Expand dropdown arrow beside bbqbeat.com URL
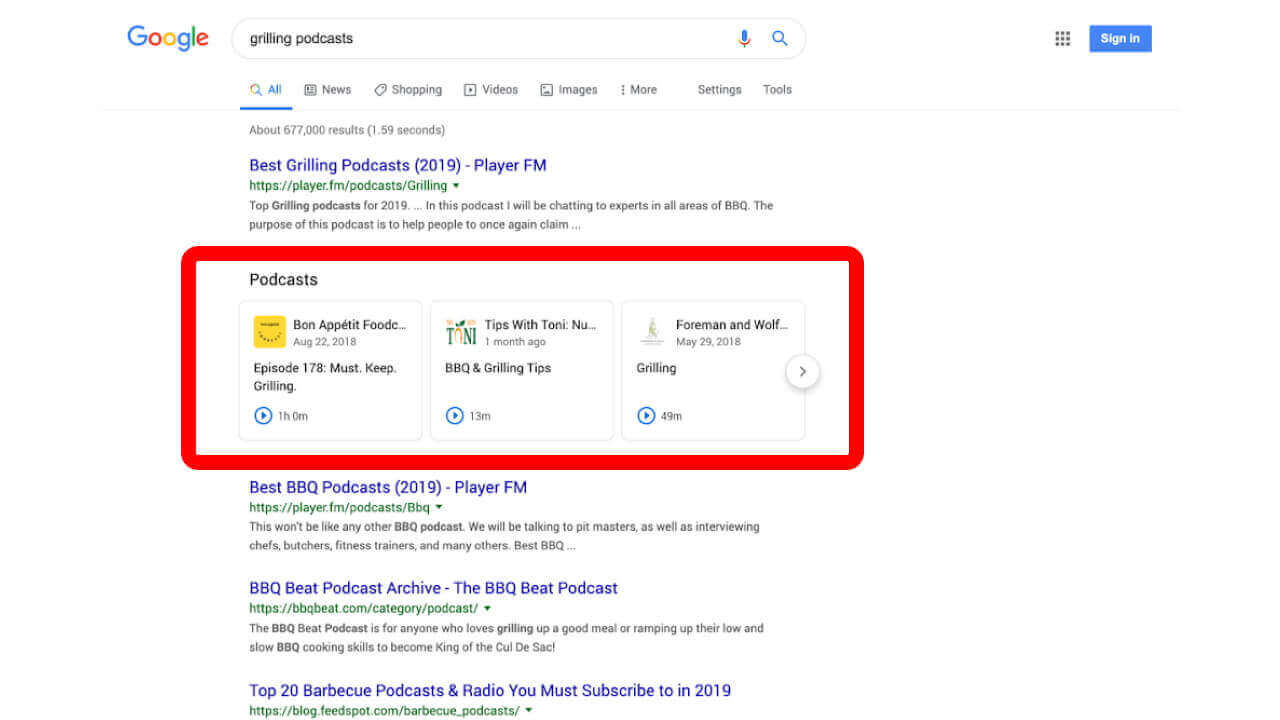 point(487,608)
